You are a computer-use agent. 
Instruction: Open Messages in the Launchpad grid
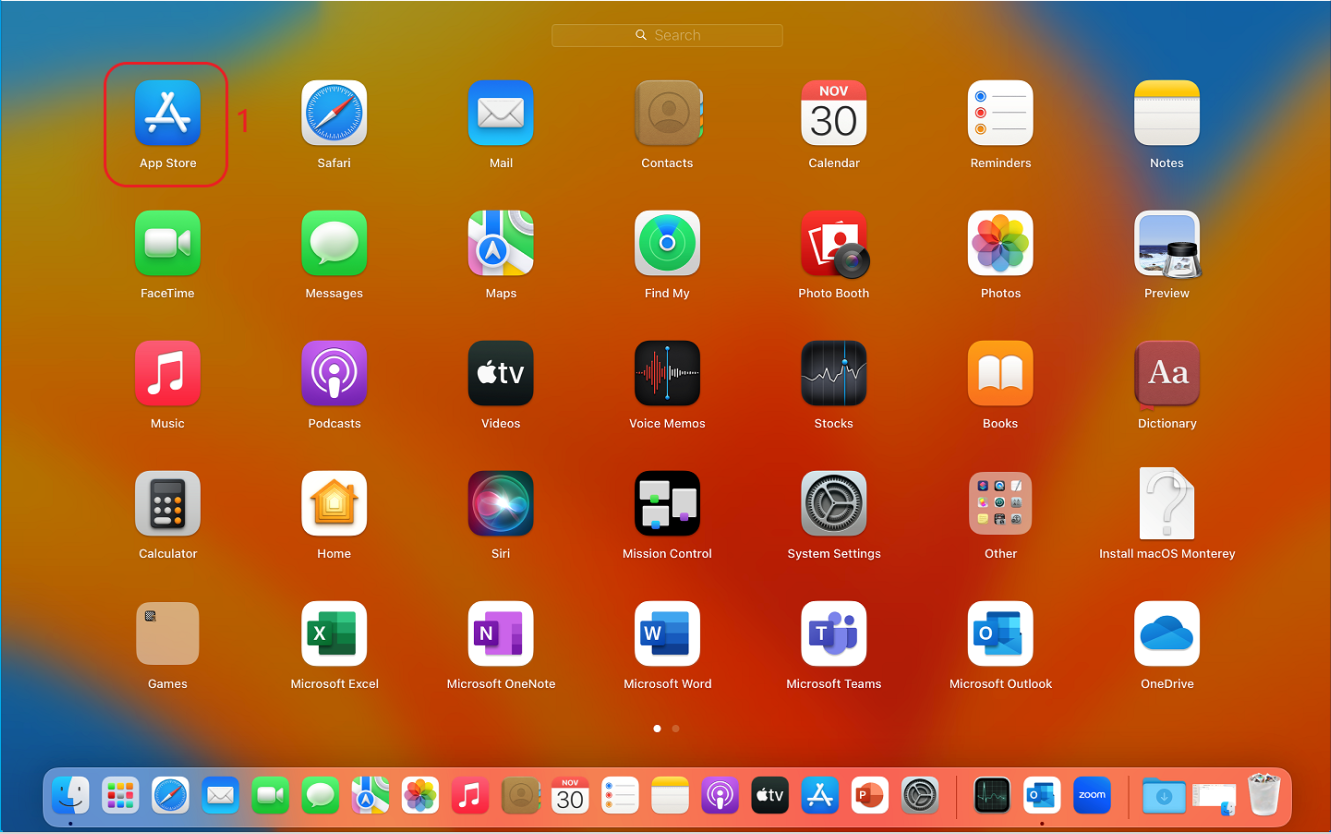coord(334,243)
